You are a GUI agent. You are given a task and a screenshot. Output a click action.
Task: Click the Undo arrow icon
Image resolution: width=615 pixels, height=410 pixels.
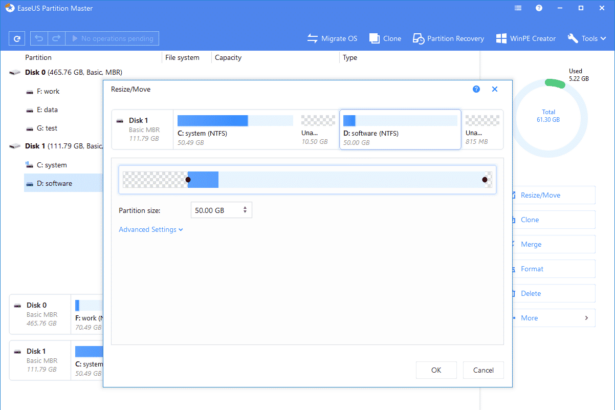pos(40,39)
